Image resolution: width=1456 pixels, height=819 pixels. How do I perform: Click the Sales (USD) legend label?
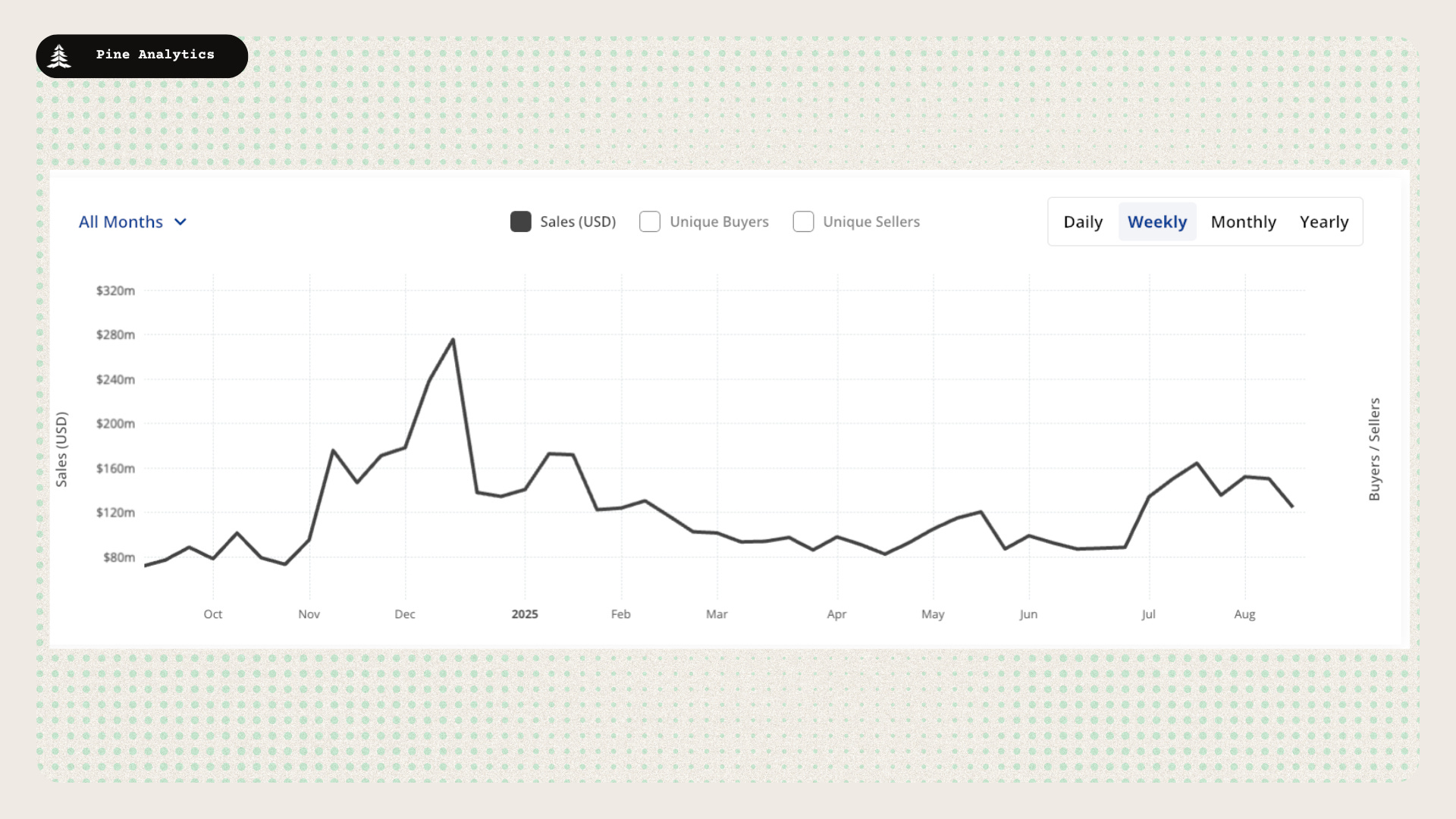(x=578, y=221)
